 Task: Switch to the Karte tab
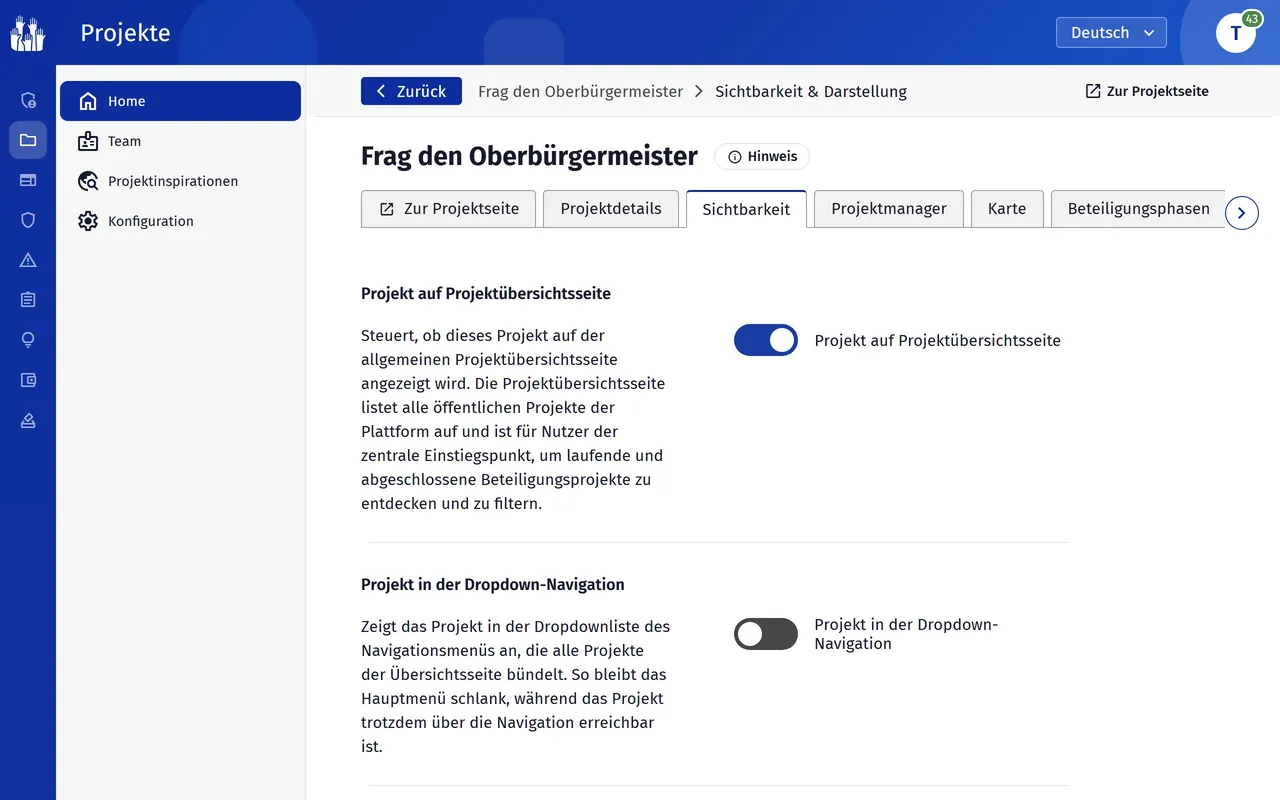[x=1007, y=209]
